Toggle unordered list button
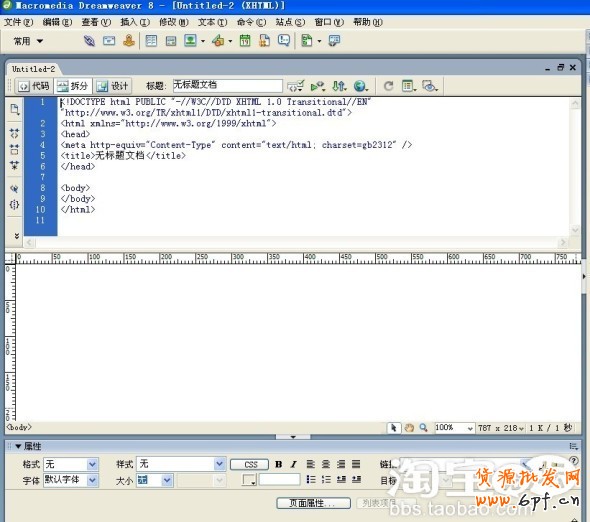 310,479
